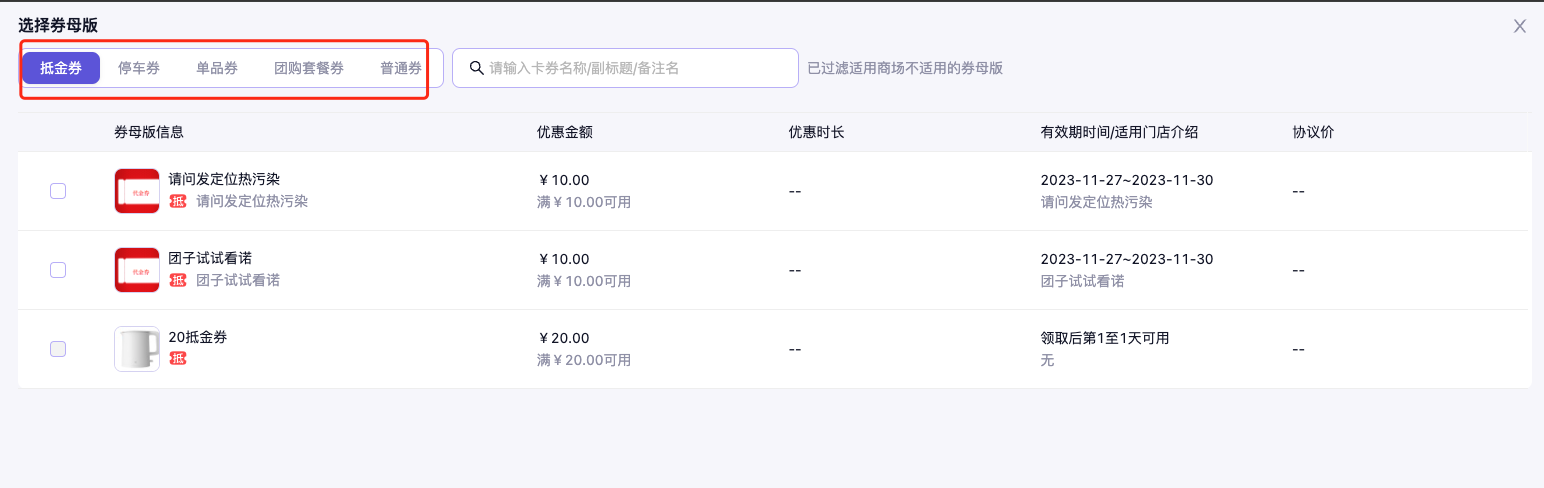This screenshot has height=488, width=1544.
Task: Check the 团子试试看诺 row checkbox
Action: coord(58,270)
